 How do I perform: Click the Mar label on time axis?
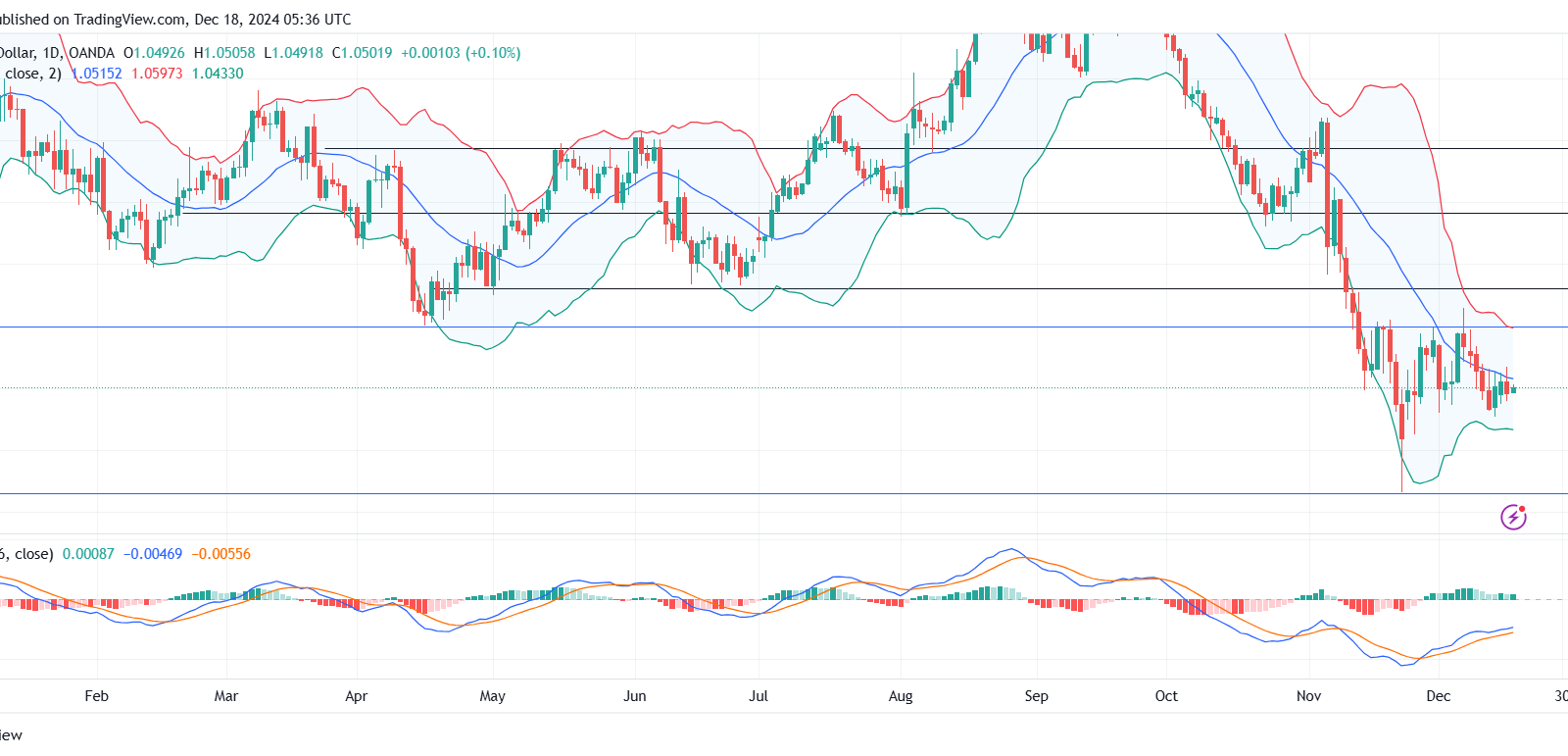tap(225, 696)
